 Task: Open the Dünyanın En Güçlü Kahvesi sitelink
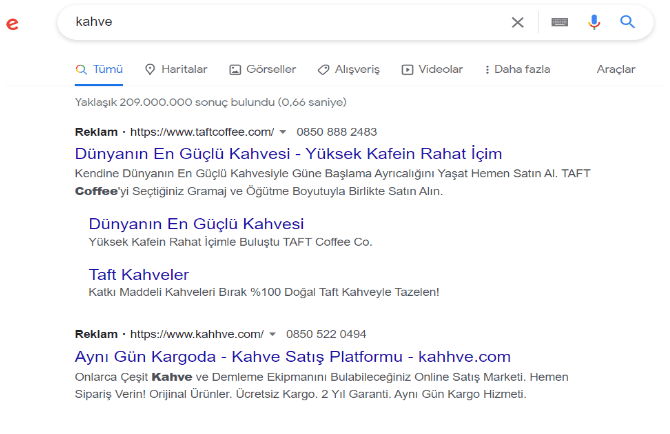tap(196, 224)
